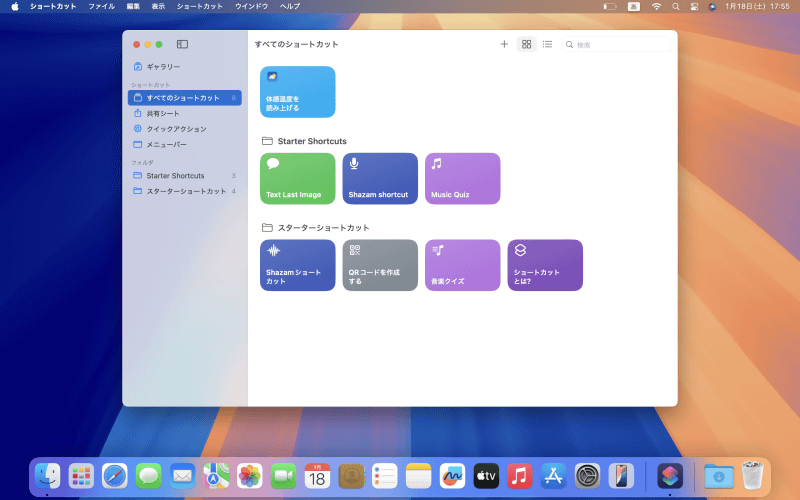Image resolution: width=800 pixels, height=500 pixels.
Task: Open iPhone Mirroring from the Dock
Action: 621,476
